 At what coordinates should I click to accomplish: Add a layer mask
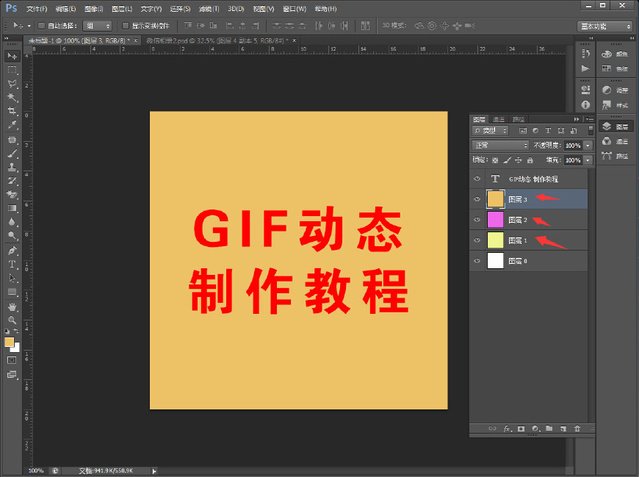[x=521, y=428]
